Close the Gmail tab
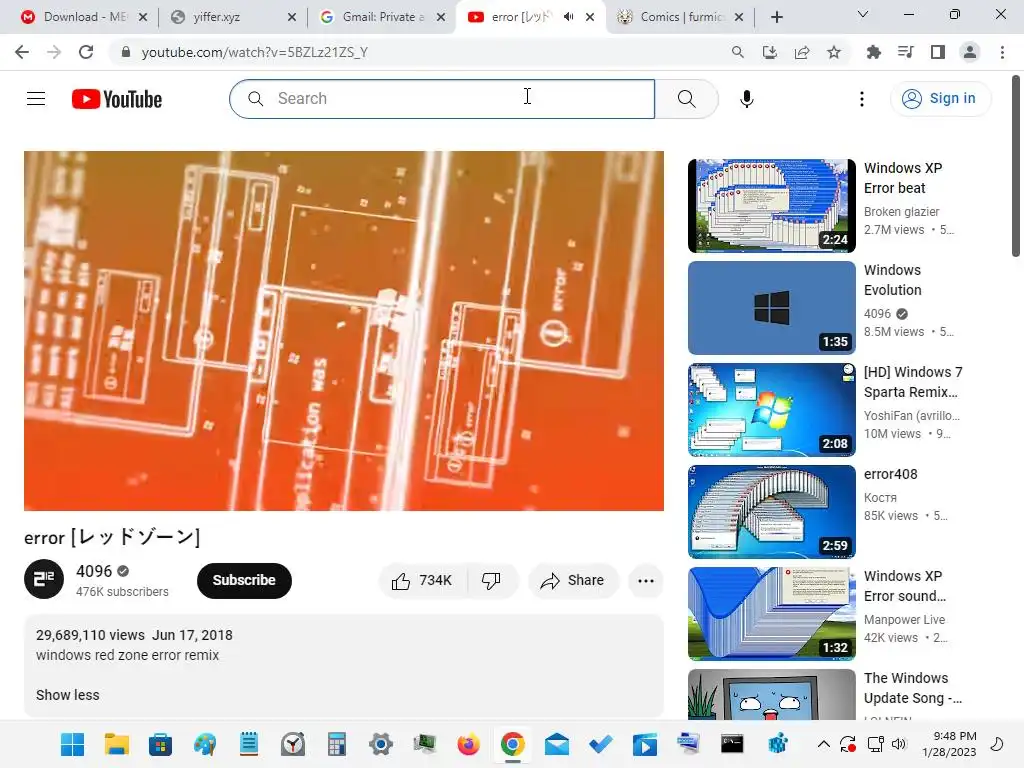 (x=441, y=17)
